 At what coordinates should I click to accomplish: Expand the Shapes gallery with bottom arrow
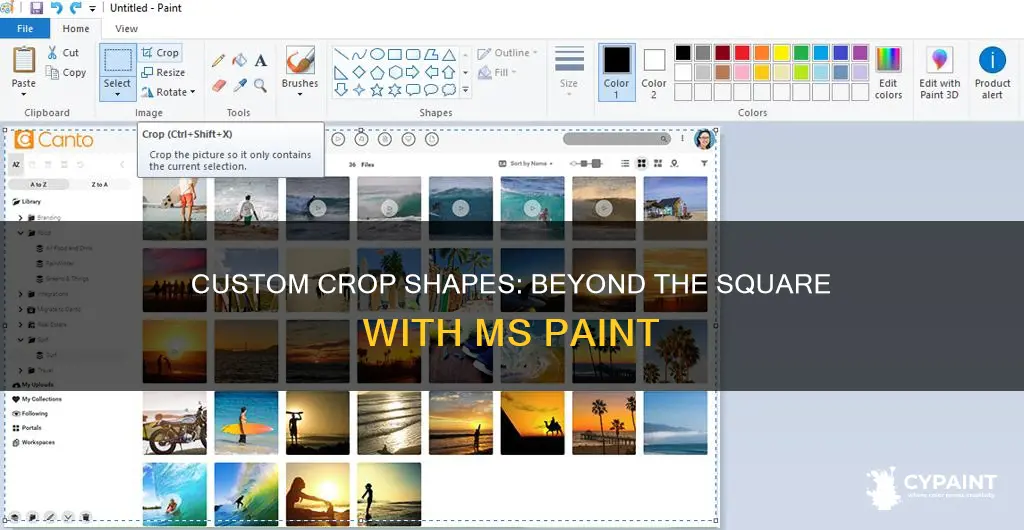466,90
